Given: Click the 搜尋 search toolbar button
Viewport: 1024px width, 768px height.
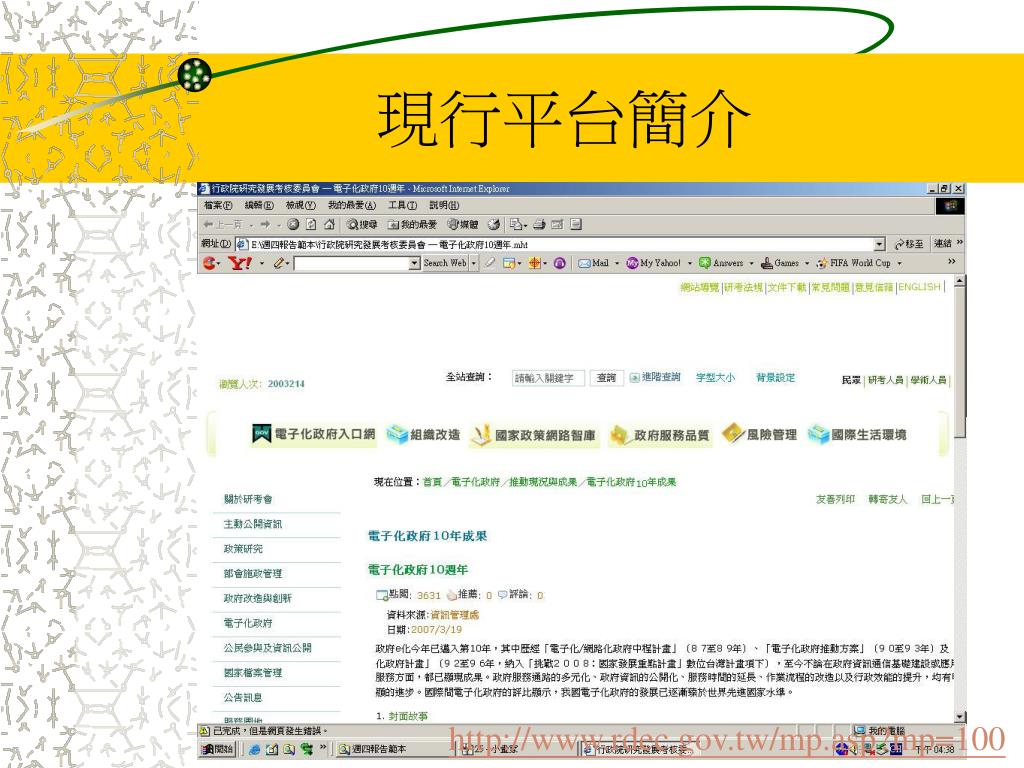Looking at the screenshot, I should point(362,225).
